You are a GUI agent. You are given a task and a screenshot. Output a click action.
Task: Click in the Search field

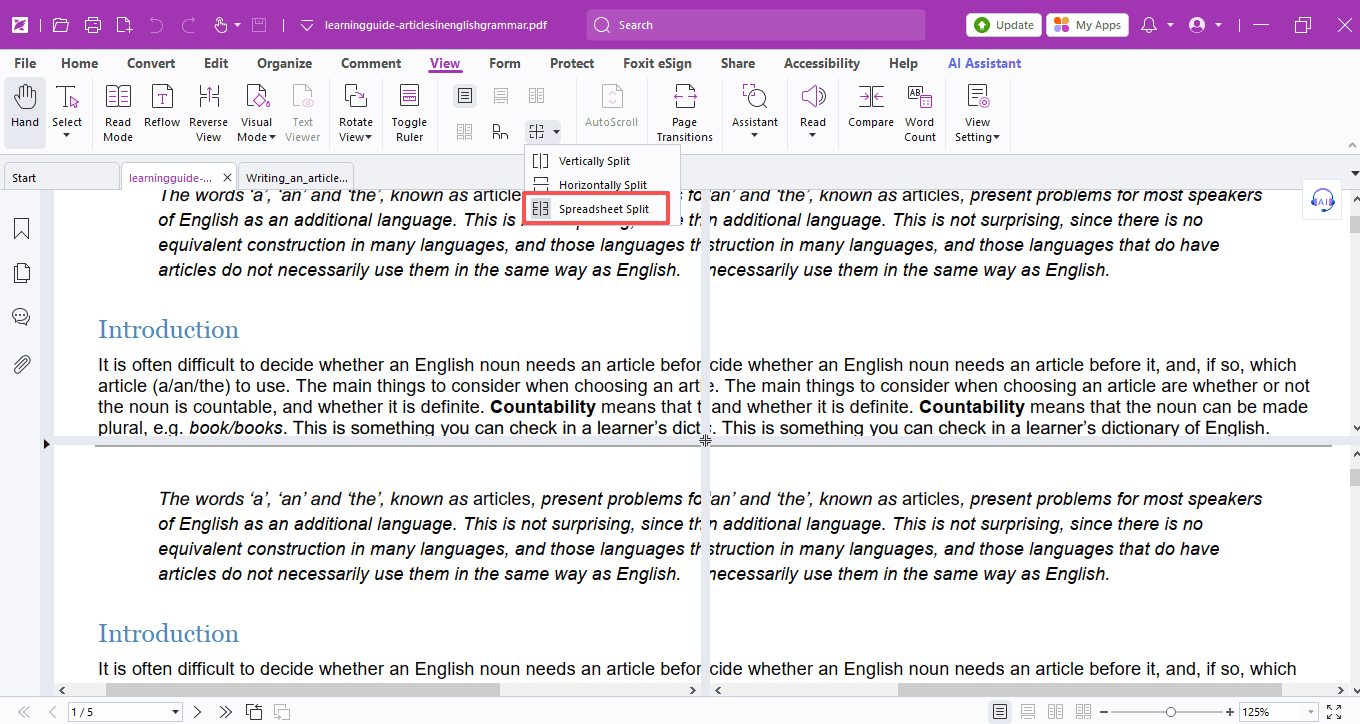coord(756,25)
